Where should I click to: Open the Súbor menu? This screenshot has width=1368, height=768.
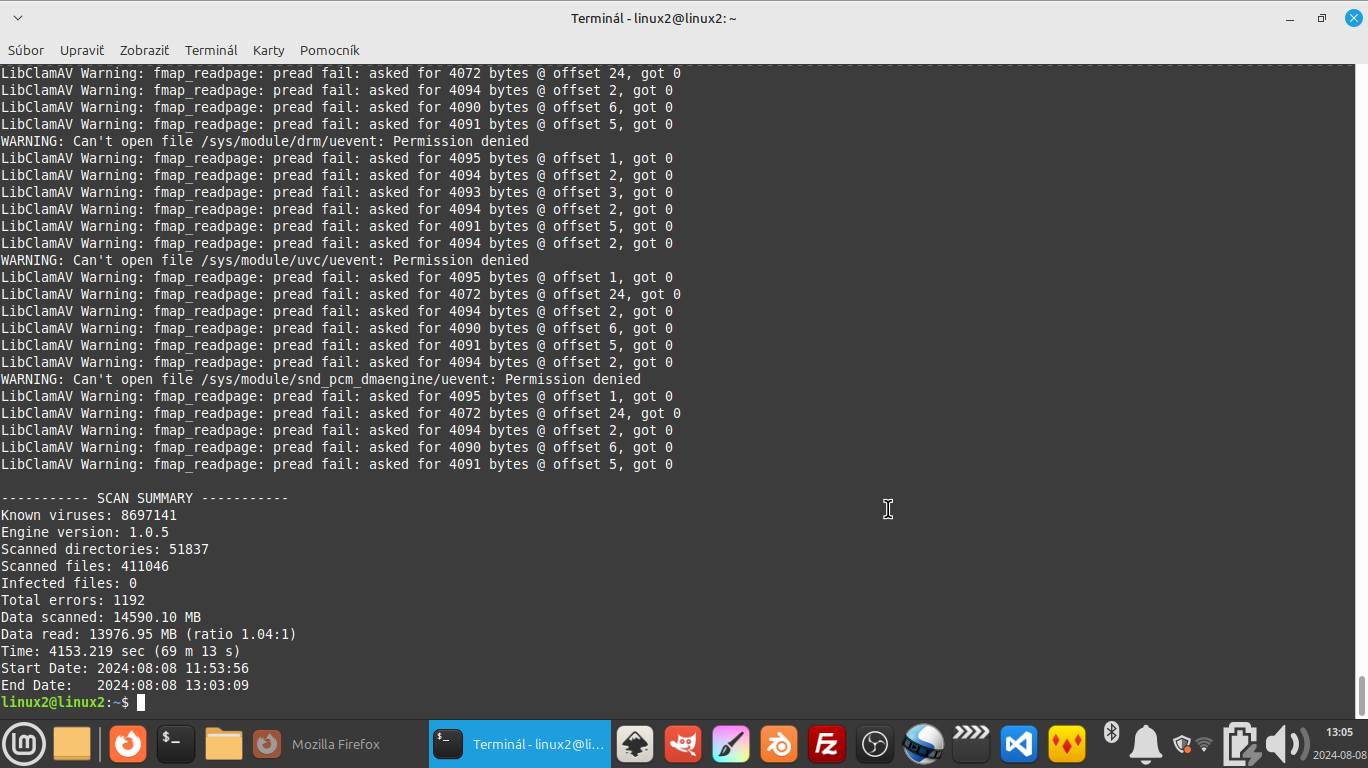point(26,50)
